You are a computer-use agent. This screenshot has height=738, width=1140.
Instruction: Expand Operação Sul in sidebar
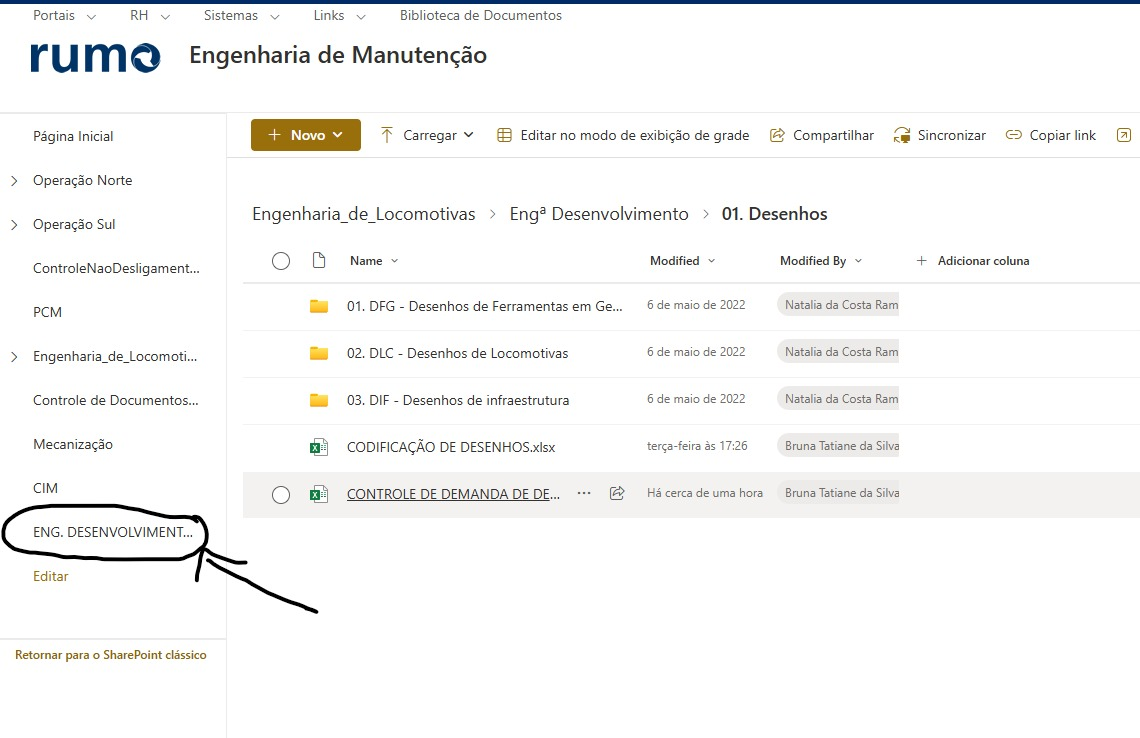click(x=15, y=225)
